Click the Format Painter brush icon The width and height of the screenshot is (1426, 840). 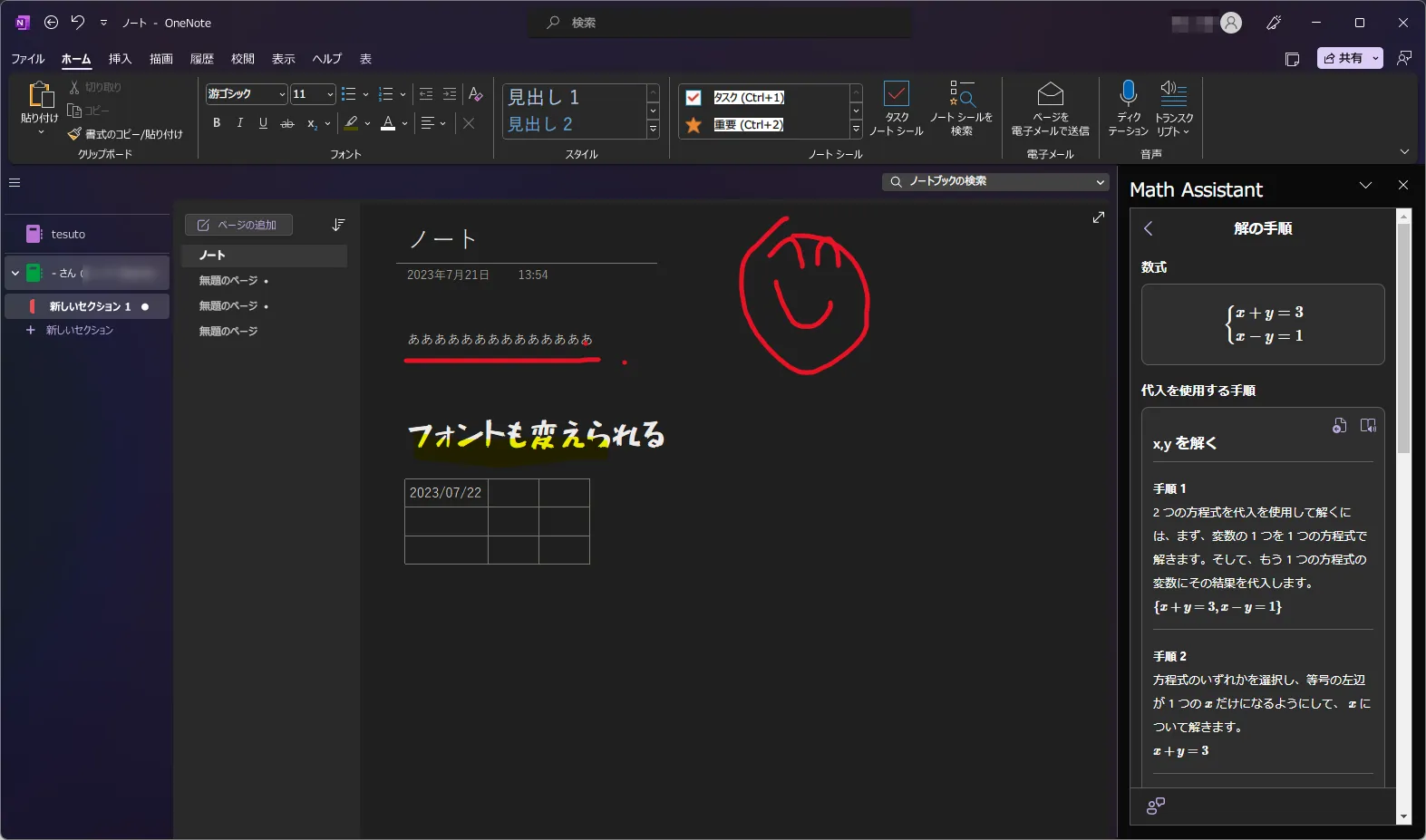[x=75, y=134]
